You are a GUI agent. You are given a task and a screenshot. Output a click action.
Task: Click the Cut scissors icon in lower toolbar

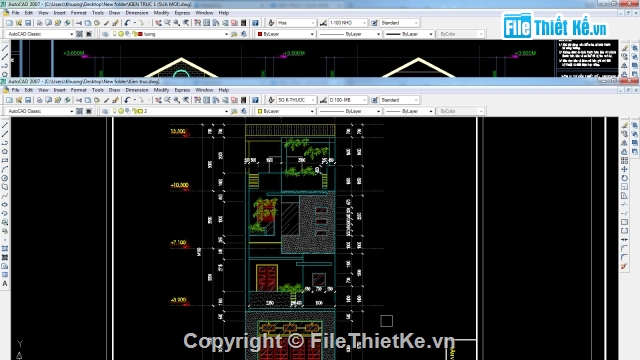79,100
